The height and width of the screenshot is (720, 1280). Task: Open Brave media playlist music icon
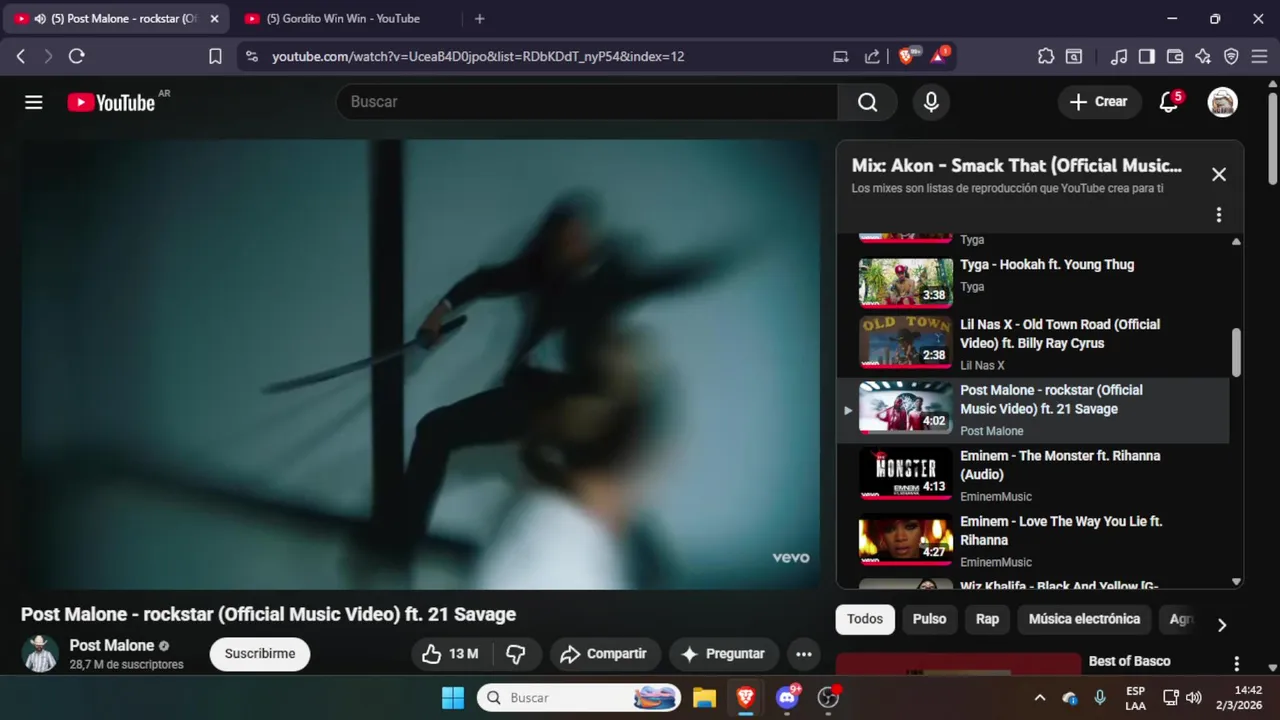[1120, 57]
